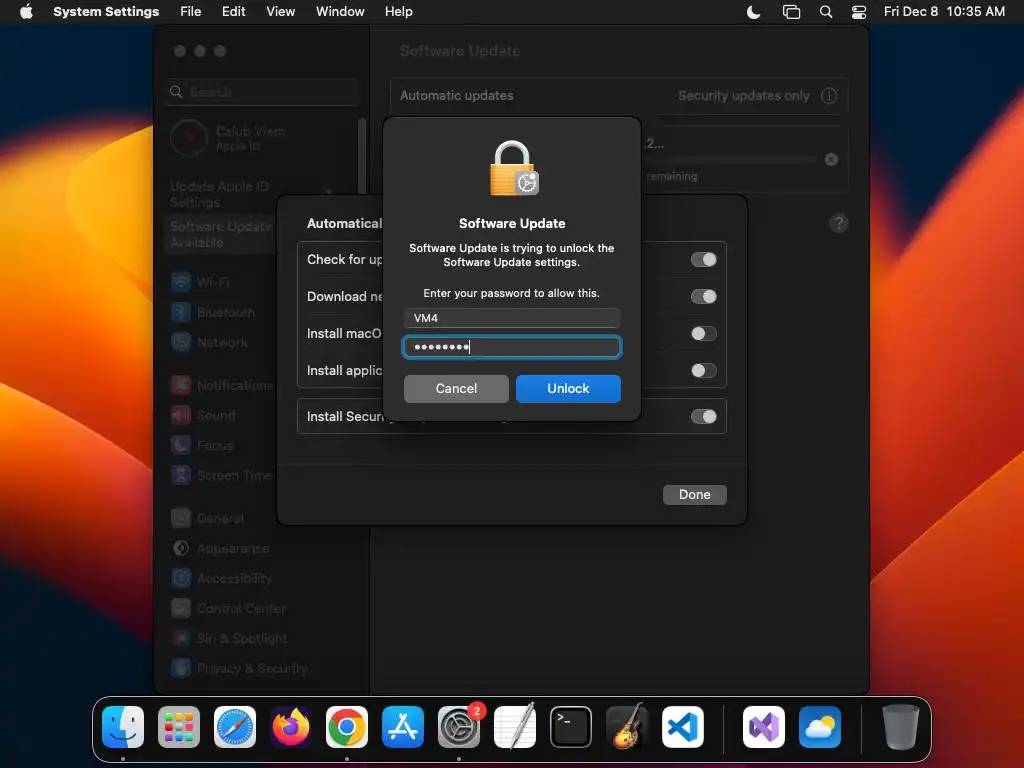Click Update Apple ID Settings in sidebar
The height and width of the screenshot is (768, 1024).
[221, 195]
